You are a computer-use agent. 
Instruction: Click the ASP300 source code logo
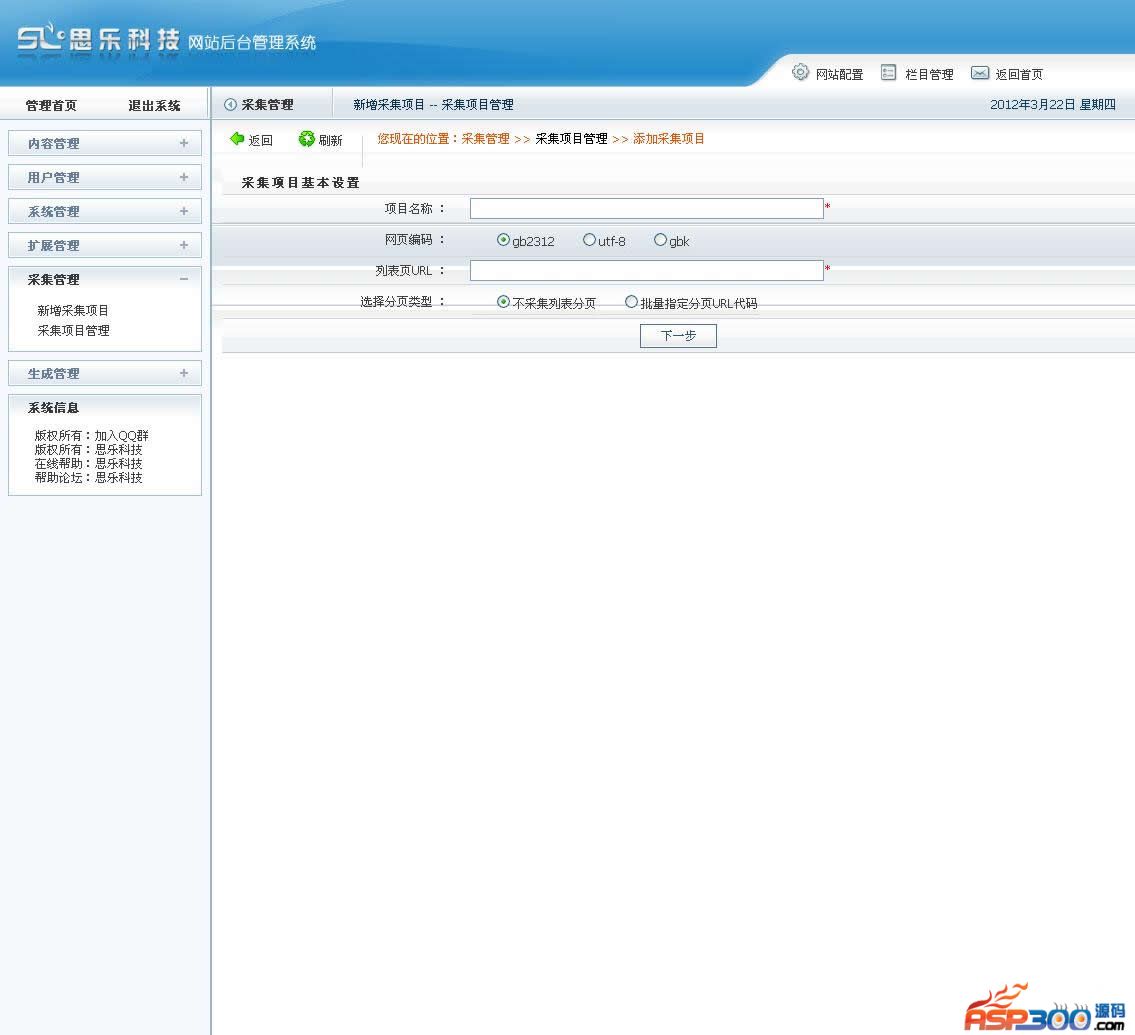pyautogui.click(x=1044, y=1008)
